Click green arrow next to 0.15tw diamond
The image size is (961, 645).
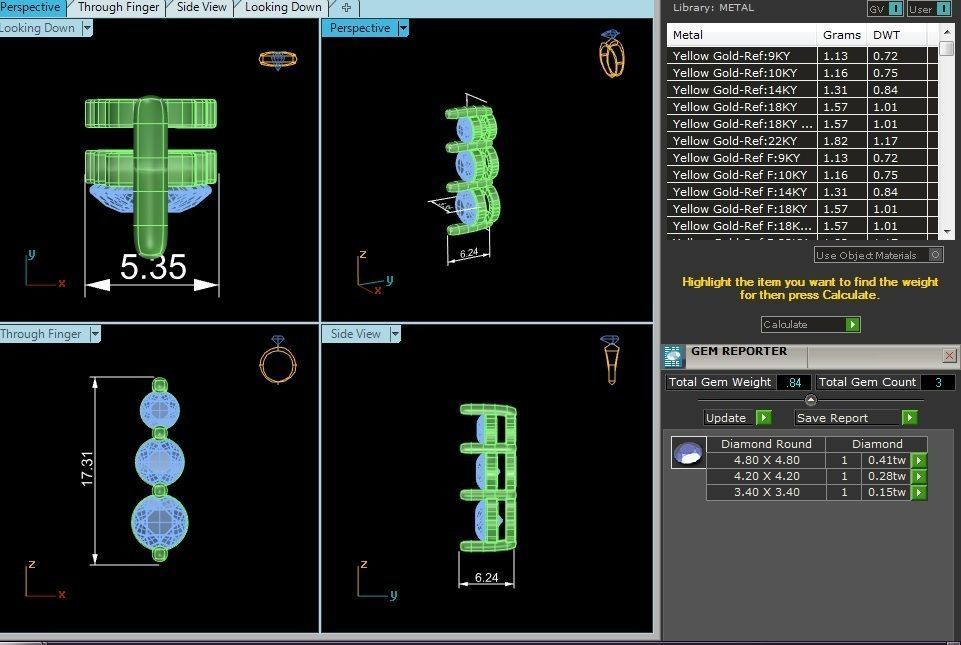[918, 493]
